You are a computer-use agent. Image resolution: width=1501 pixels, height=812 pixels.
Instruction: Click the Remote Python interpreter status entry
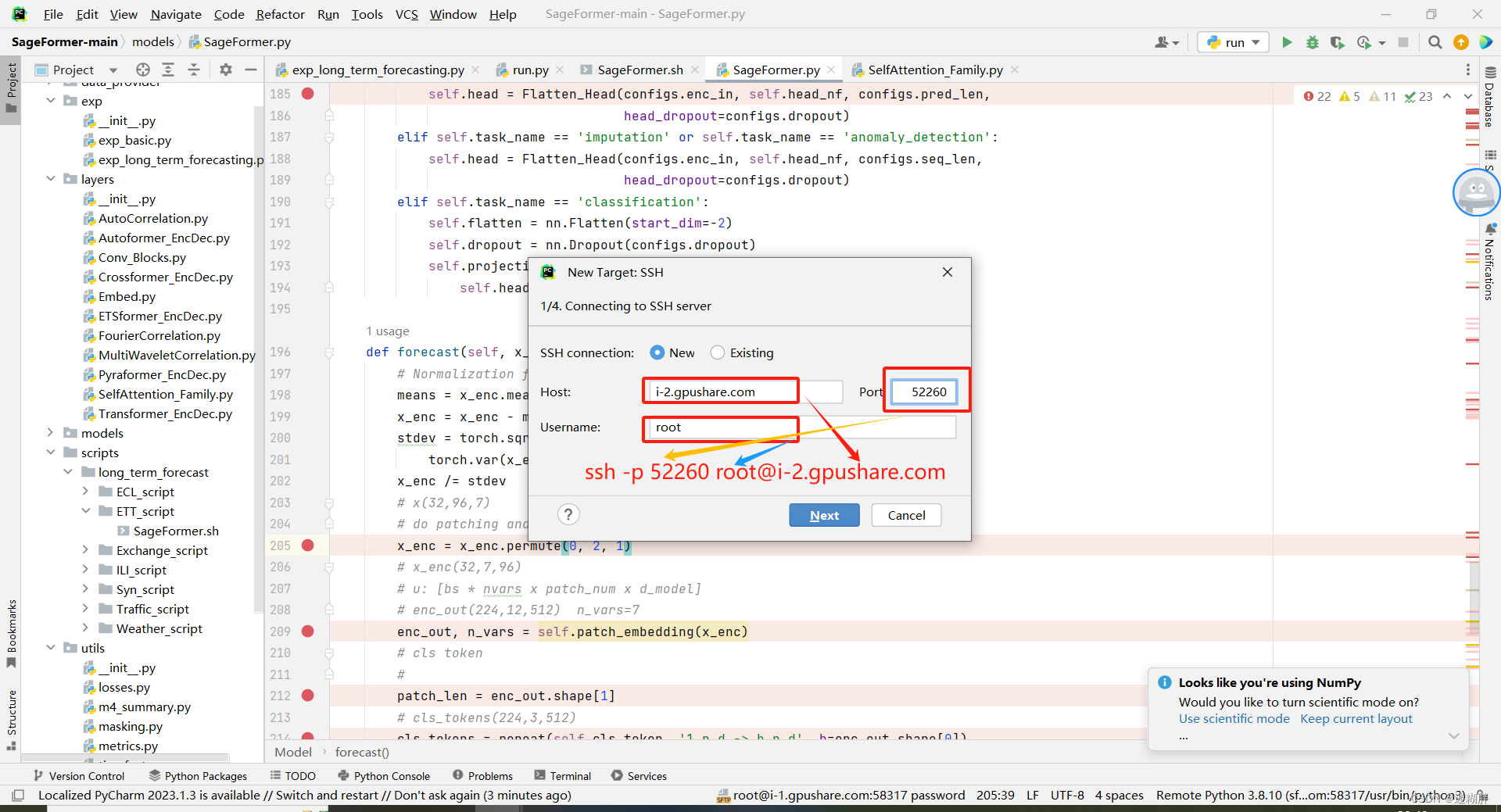[x=1310, y=795]
